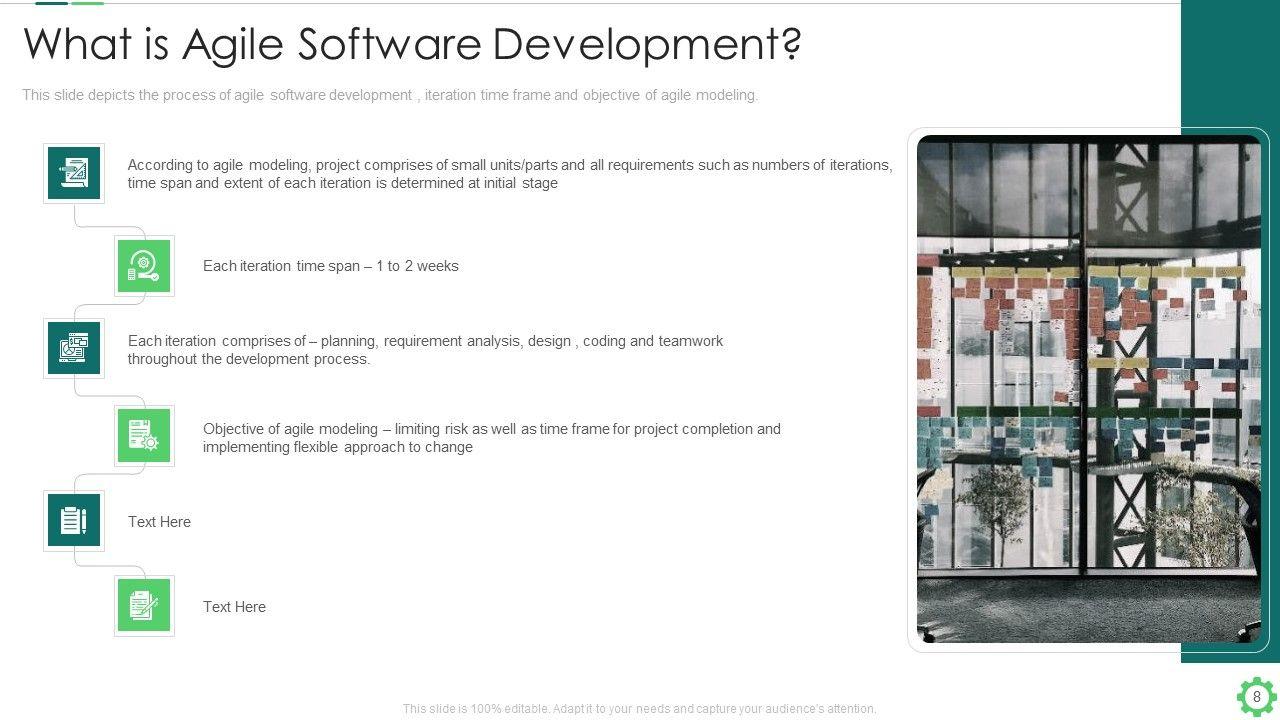Viewport: 1280px width, 720px height.
Task: Click the green gear page number 8 badge
Action: coord(1256,697)
